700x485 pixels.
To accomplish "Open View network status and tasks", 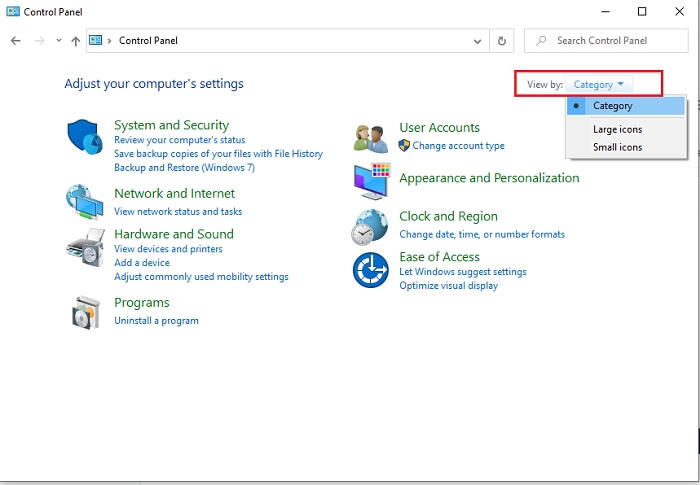I will 178,212.
